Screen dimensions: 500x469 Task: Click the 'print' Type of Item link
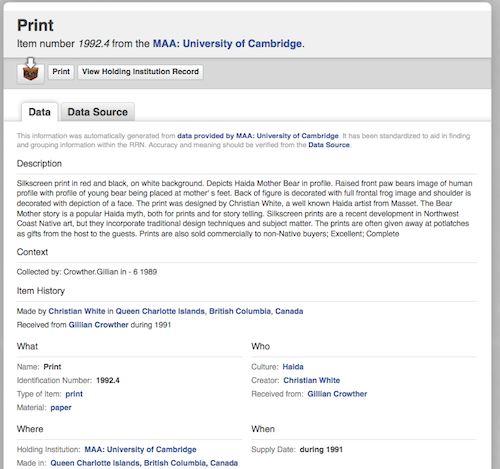pyautogui.click(x=74, y=394)
